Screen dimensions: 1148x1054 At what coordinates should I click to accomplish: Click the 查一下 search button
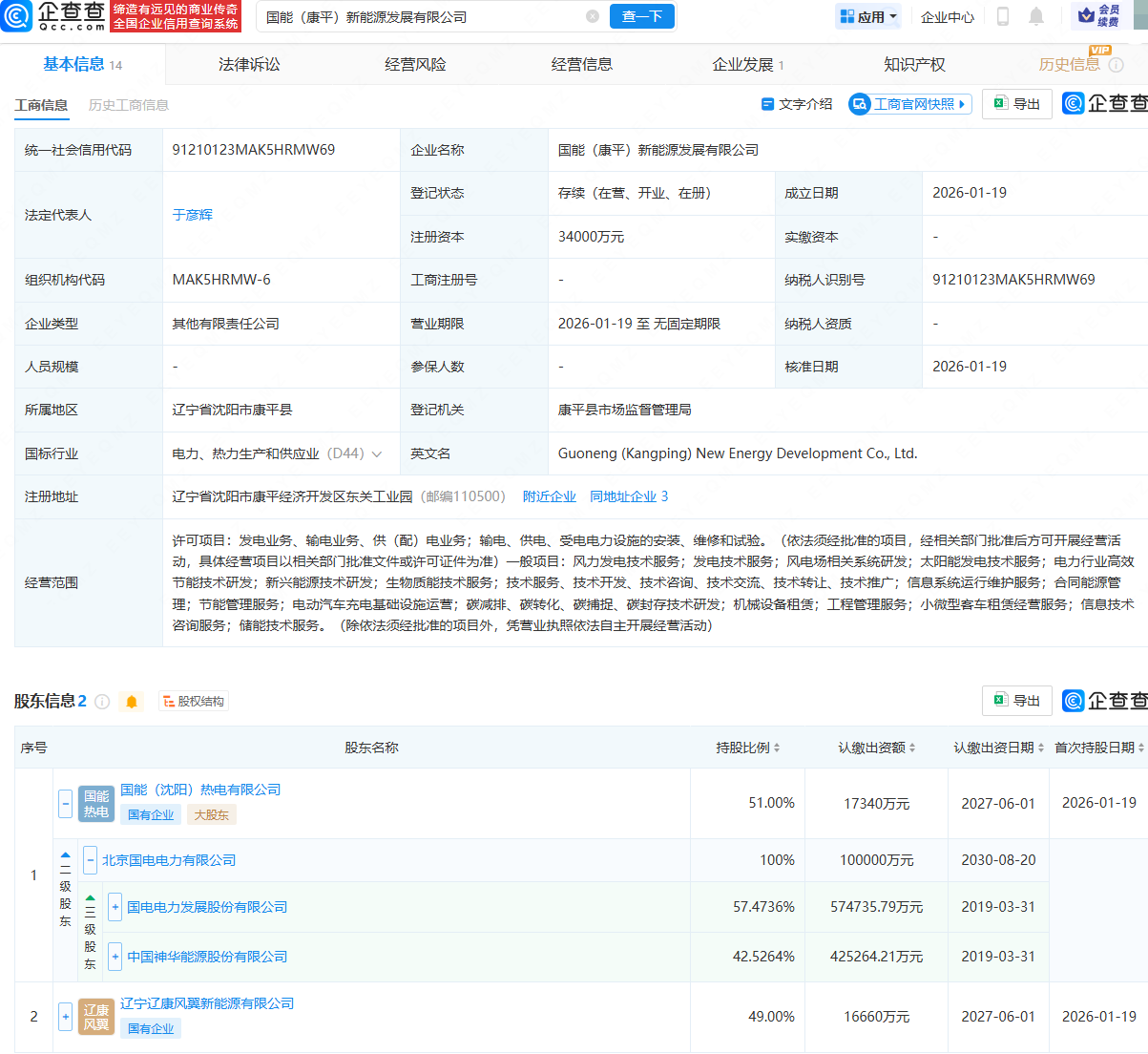[641, 16]
